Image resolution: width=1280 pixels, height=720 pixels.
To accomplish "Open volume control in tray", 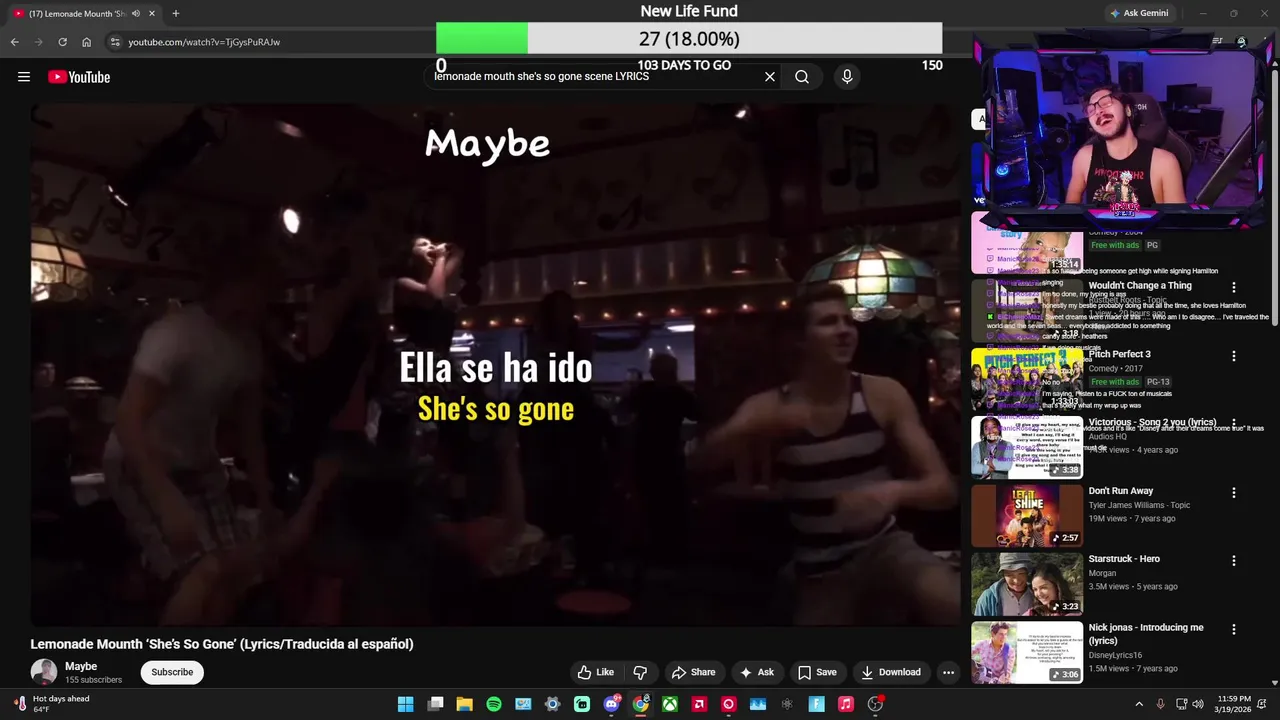I will pos(1198,704).
